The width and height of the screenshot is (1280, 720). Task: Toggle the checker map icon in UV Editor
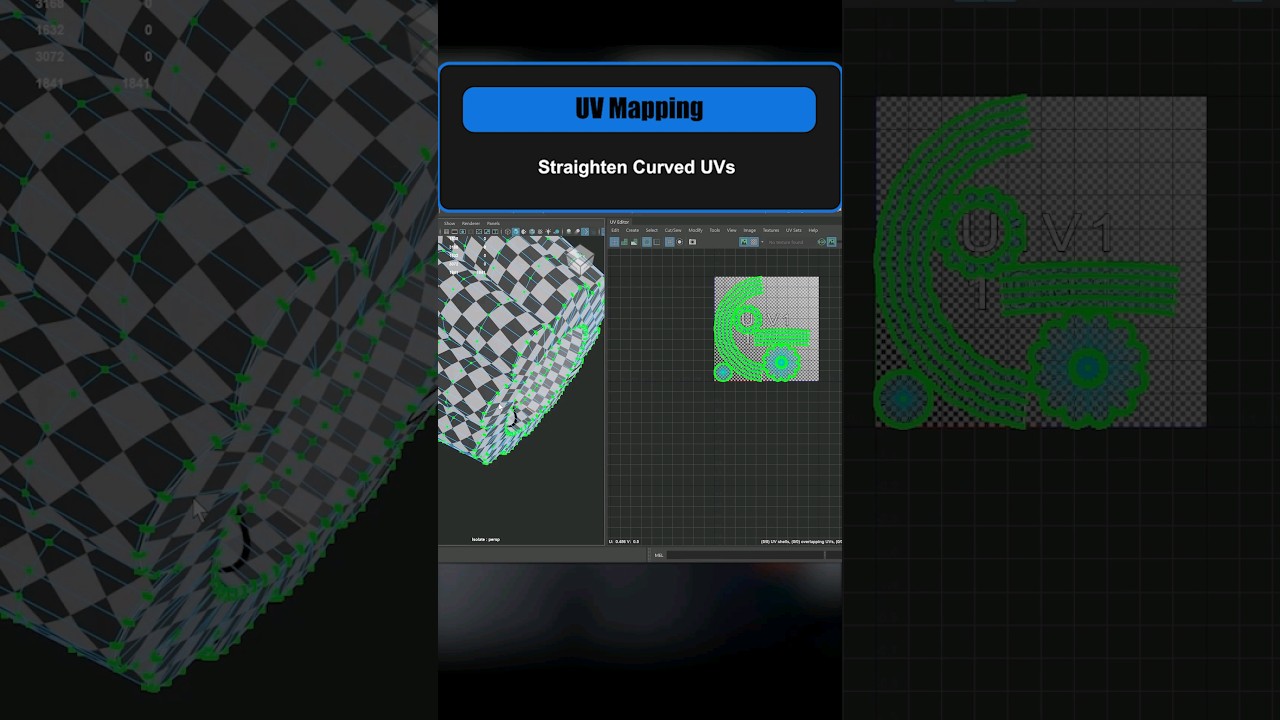754,242
